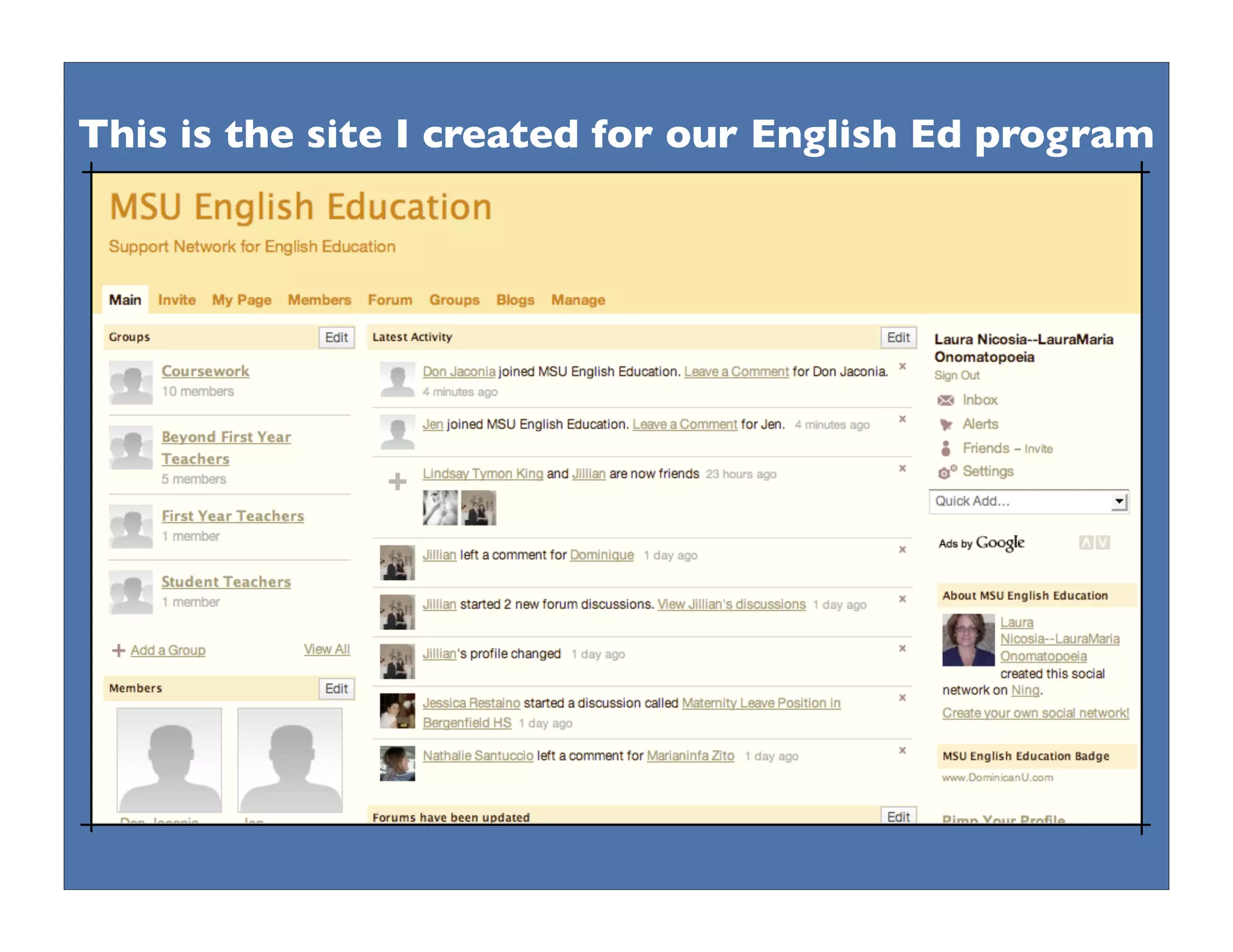Screen dimensions: 1233x952
Task: Click the first friend photo thumbnail
Action: [440, 508]
